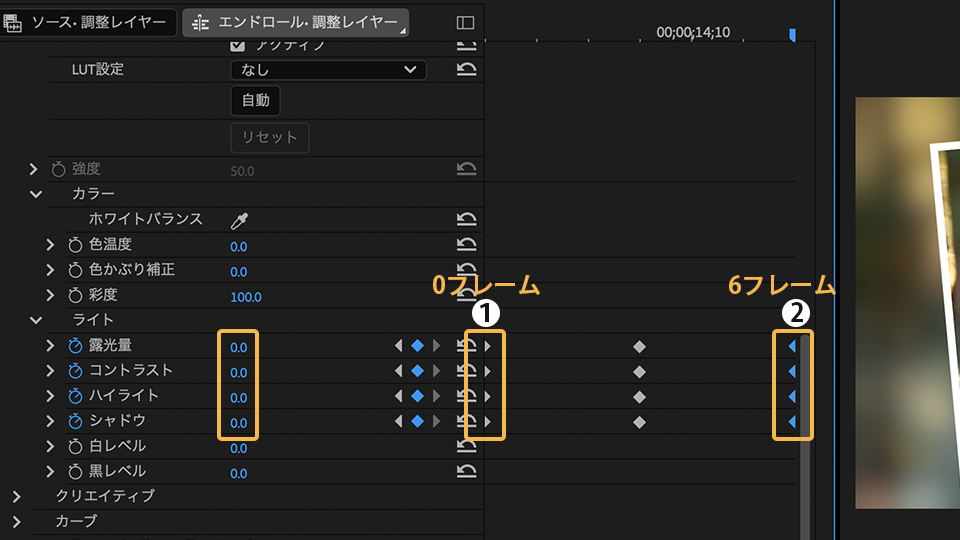Toggle animation stopwatch for 黒レベル
Viewport: 960px width, 540px height.
pos(76,472)
